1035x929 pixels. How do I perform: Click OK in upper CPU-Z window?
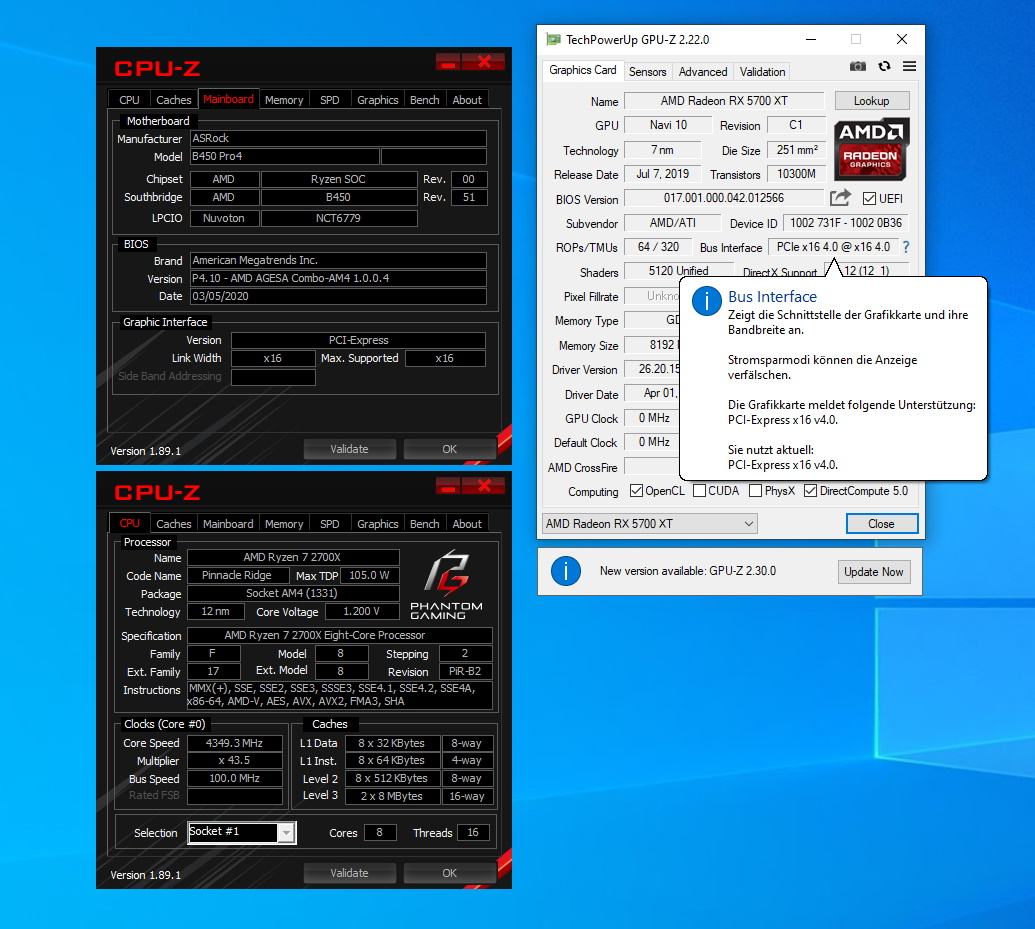(450, 449)
